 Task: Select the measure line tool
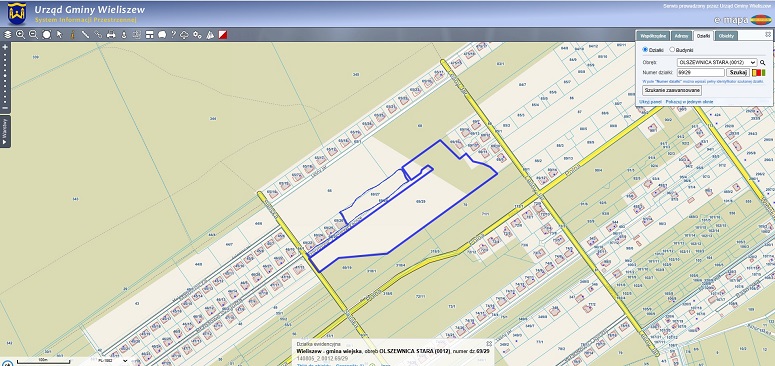85,35
